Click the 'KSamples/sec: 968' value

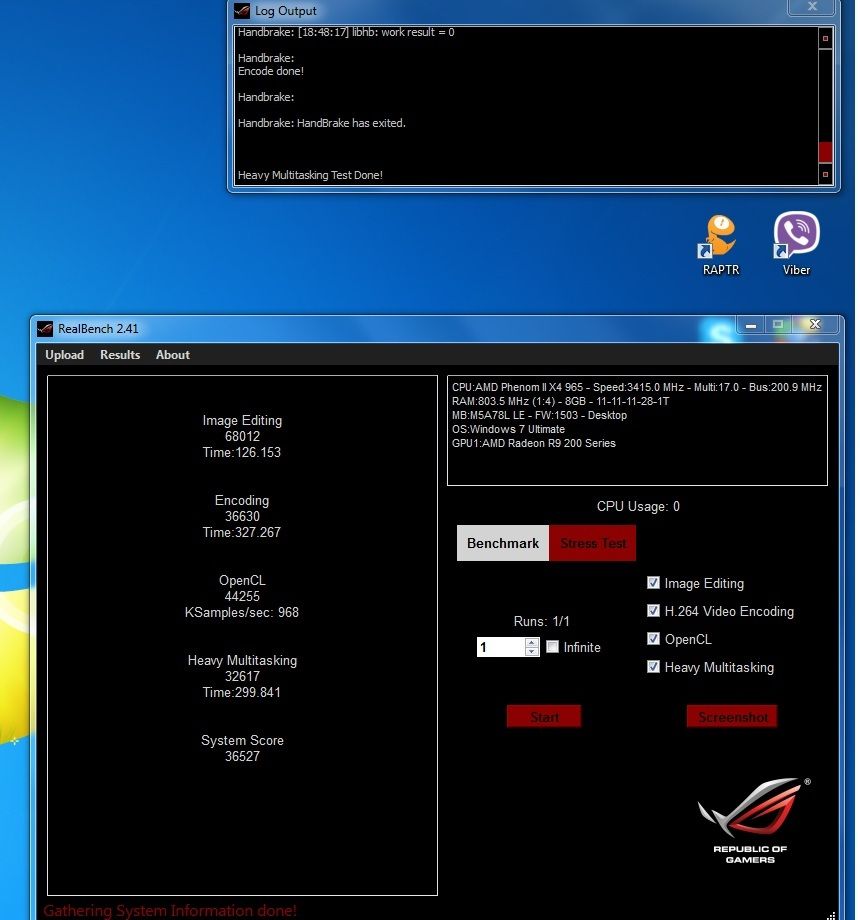[x=242, y=612]
